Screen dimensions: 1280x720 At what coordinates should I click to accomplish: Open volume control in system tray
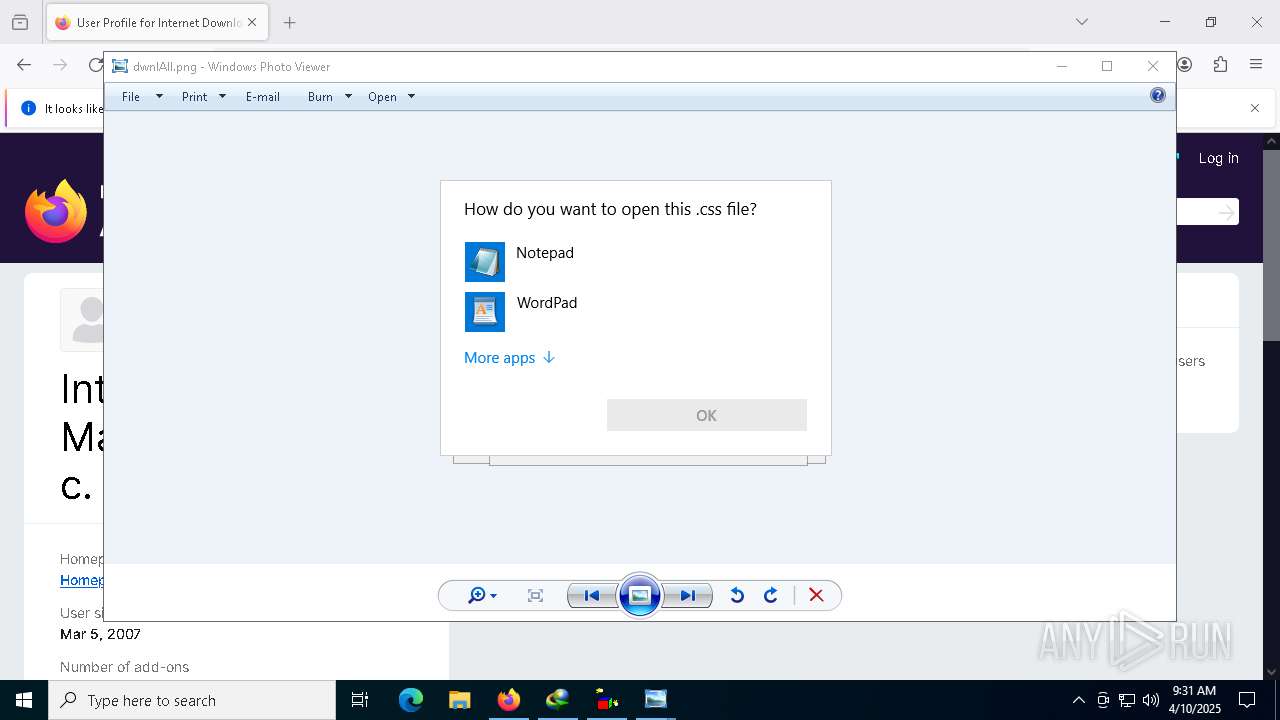pos(1150,700)
